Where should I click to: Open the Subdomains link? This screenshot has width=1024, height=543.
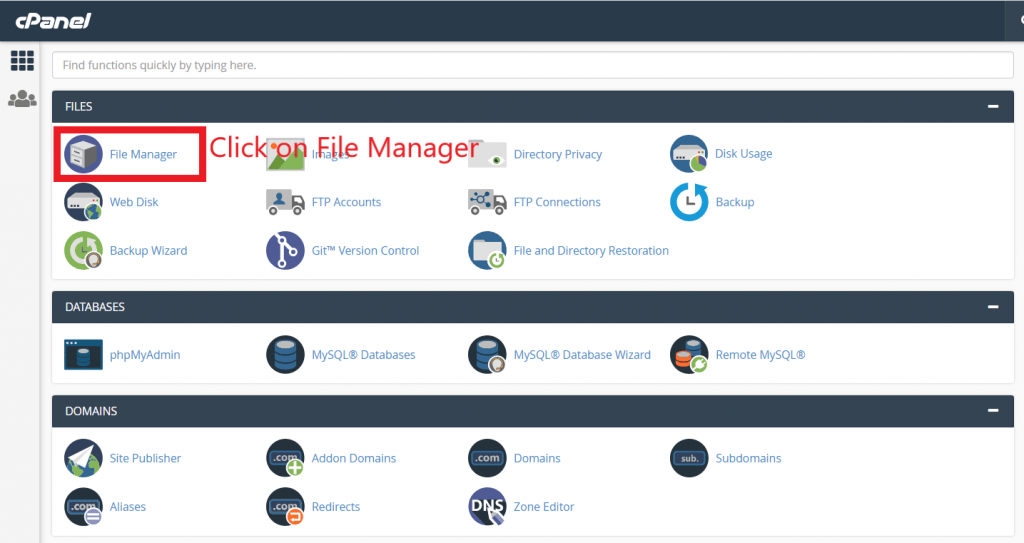tap(748, 458)
